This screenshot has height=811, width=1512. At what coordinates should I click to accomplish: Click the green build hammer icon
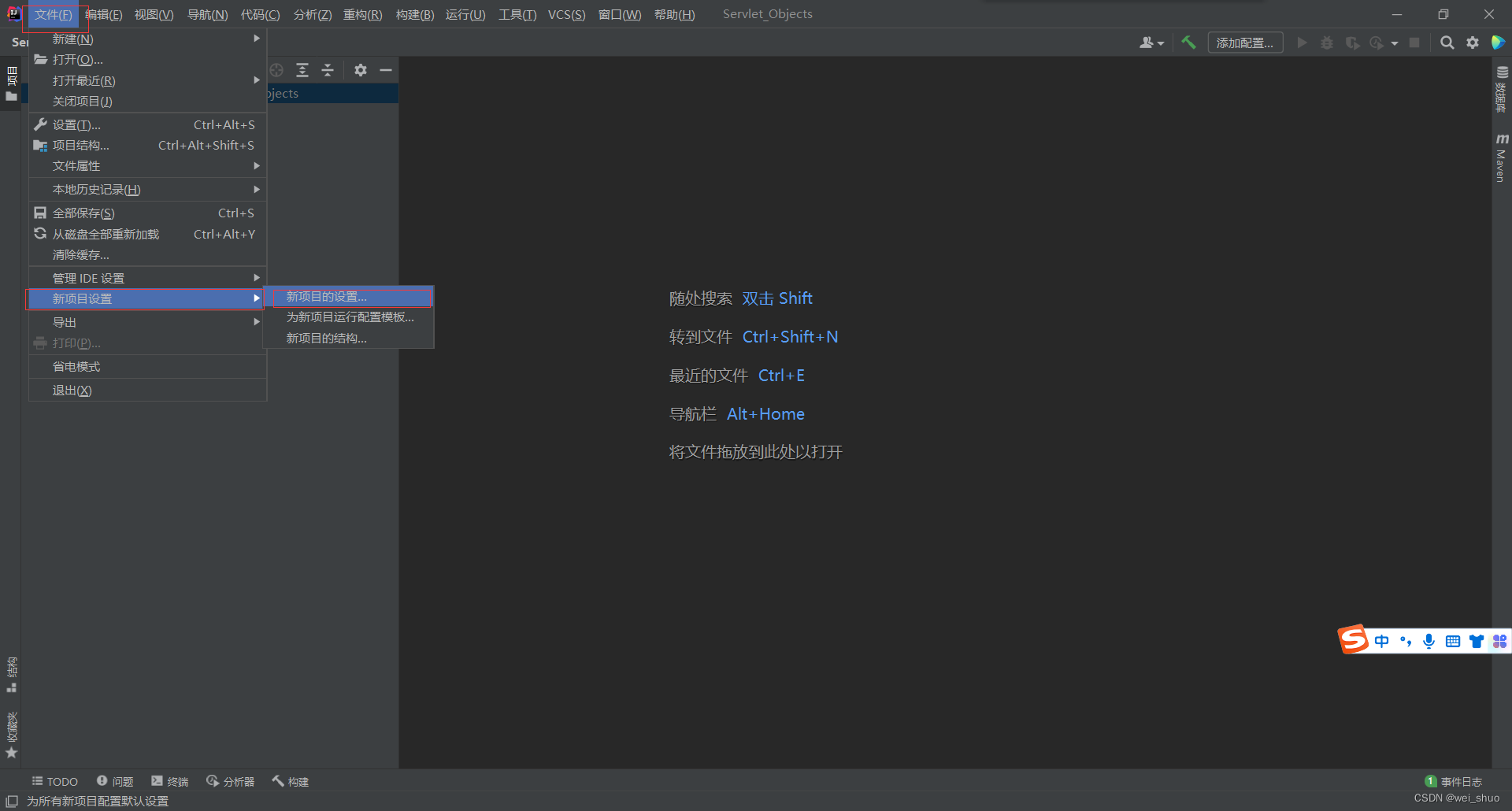click(x=1188, y=43)
